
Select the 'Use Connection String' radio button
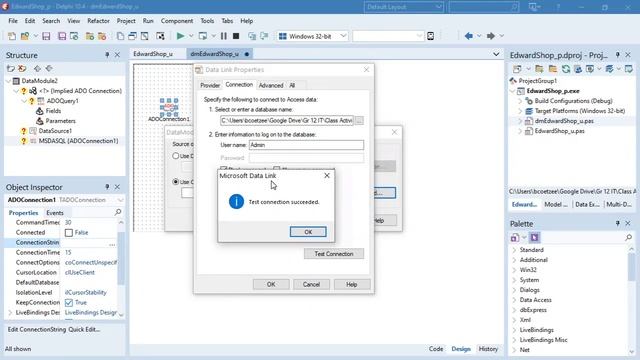click(176, 182)
